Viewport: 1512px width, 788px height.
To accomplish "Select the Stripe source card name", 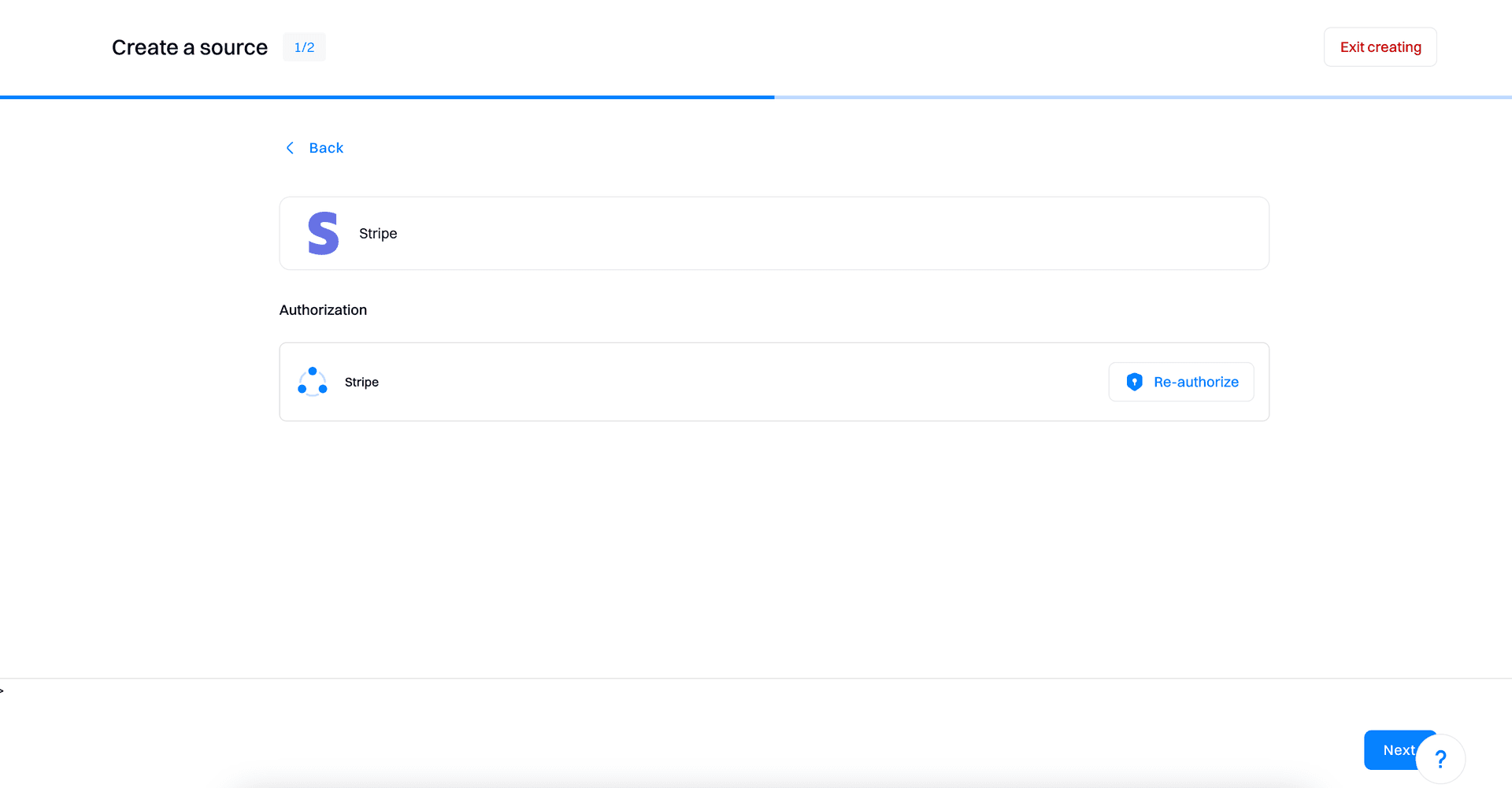I will [378, 234].
